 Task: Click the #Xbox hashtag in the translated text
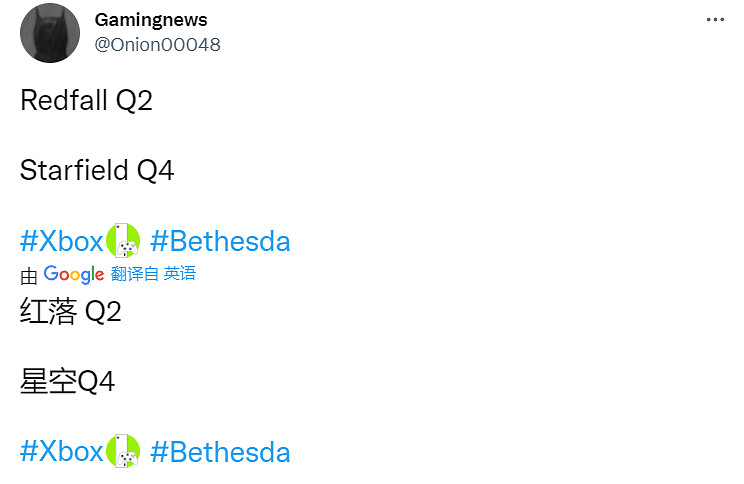coord(61,452)
